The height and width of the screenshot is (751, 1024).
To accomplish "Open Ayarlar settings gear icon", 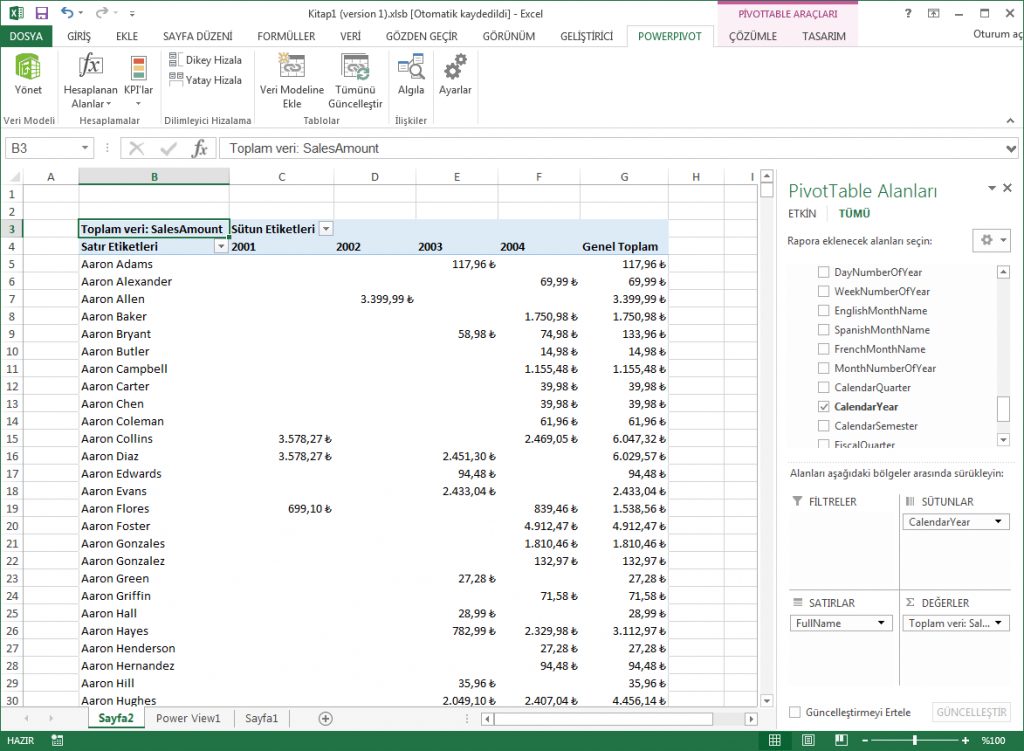I will coord(455,74).
